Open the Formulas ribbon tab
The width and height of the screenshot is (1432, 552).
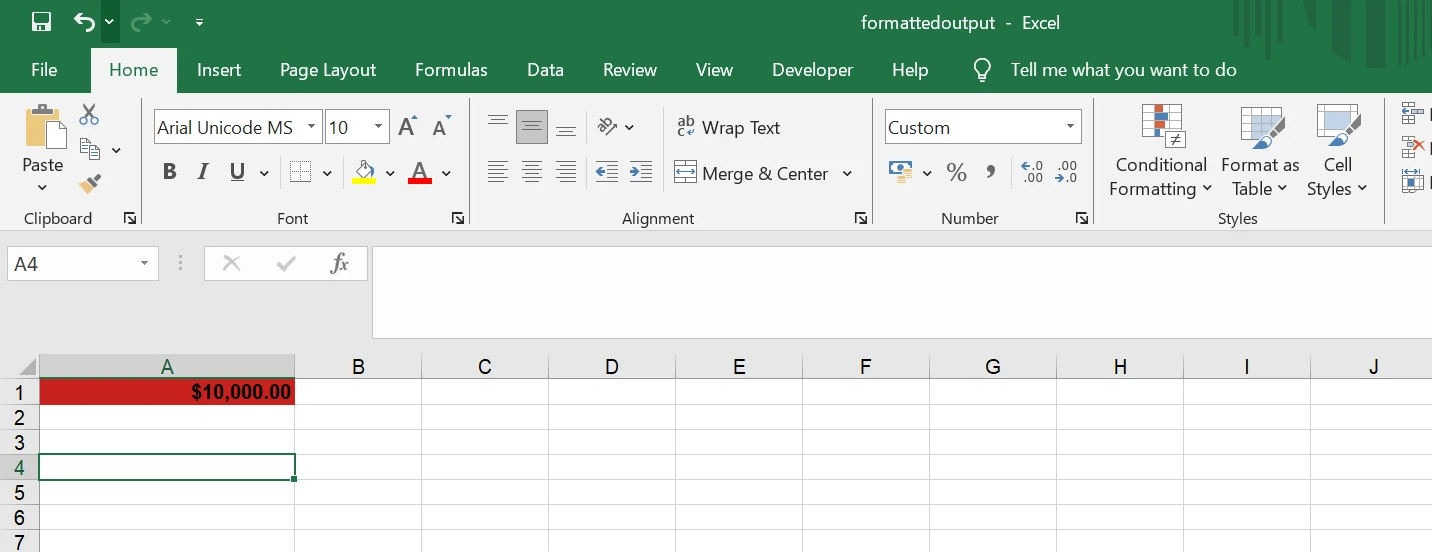pyautogui.click(x=451, y=70)
